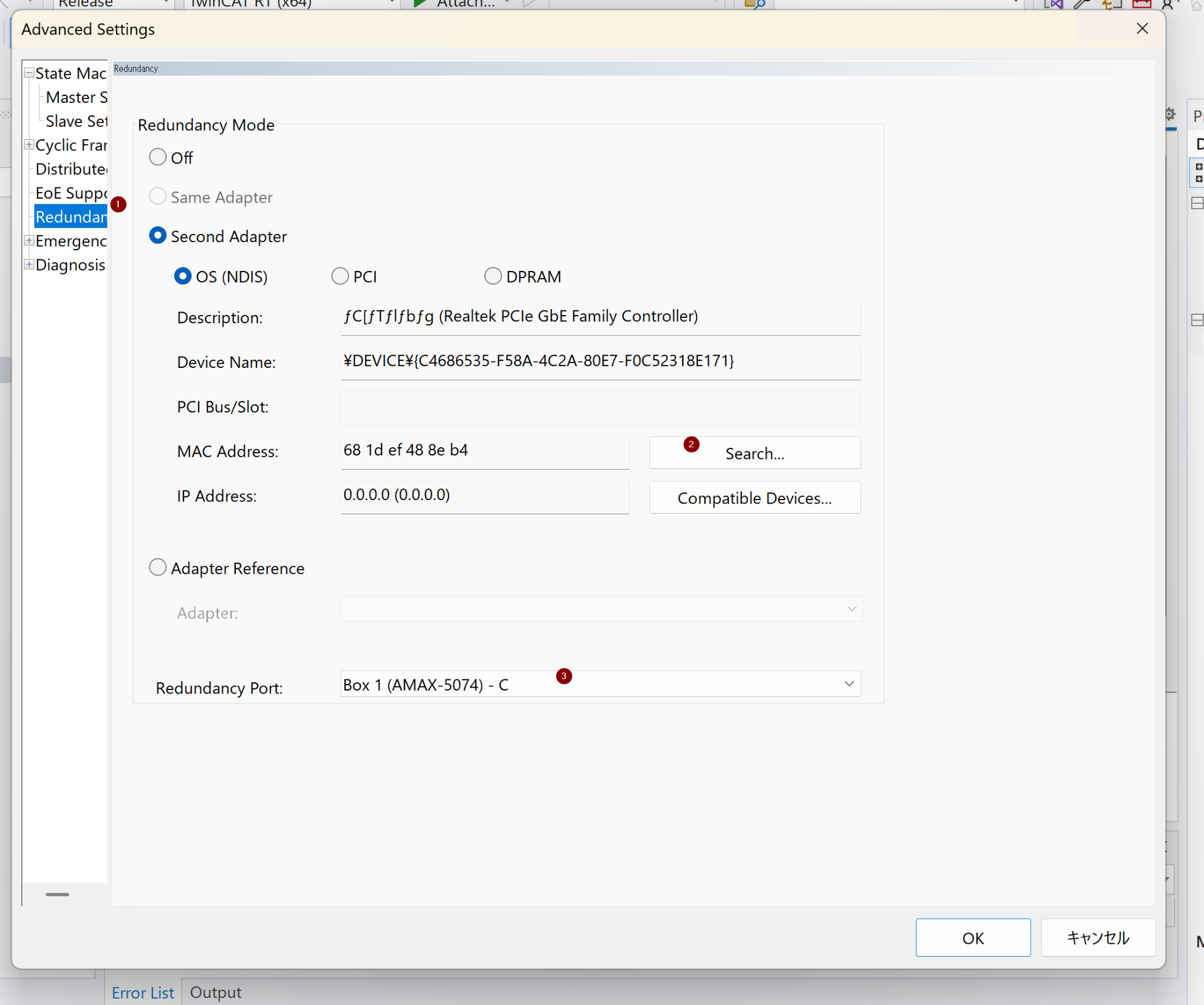The width and height of the screenshot is (1204, 1005).
Task: Select Distributed Clocks in the tree
Action: [71, 169]
